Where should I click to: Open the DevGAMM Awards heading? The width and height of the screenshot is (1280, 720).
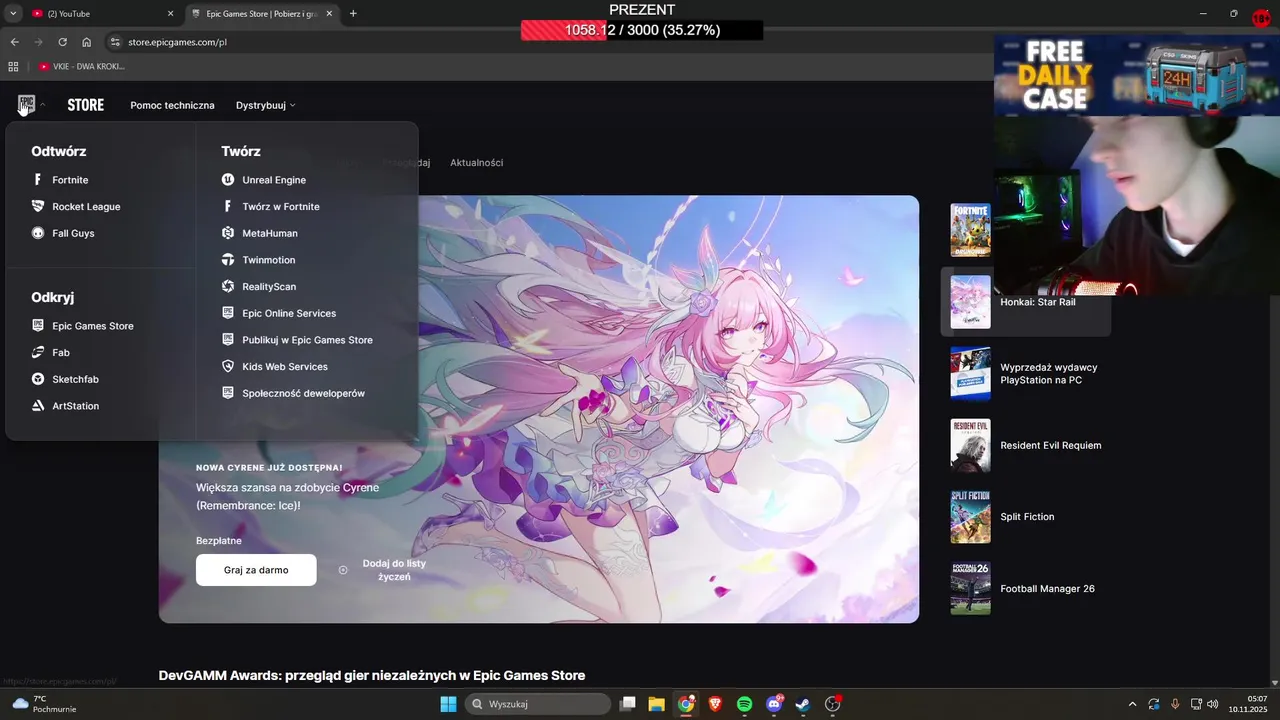(372, 676)
